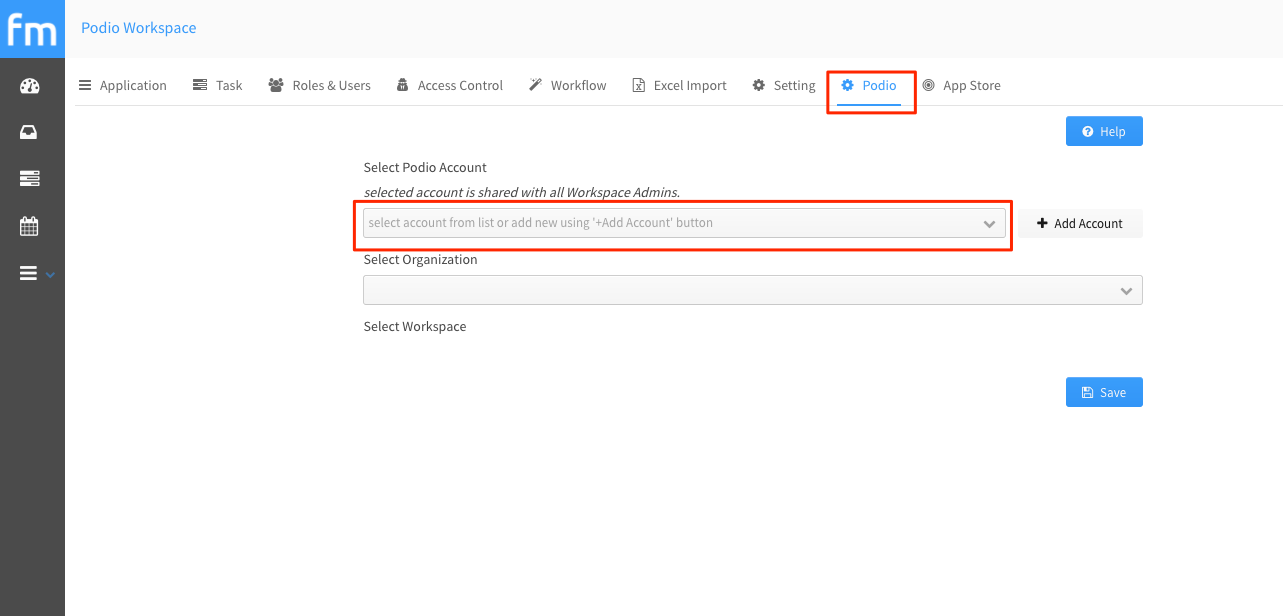The width and height of the screenshot is (1283, 616).
Task: Open the Select Podio Account dropdown
Action: (684, 223)
